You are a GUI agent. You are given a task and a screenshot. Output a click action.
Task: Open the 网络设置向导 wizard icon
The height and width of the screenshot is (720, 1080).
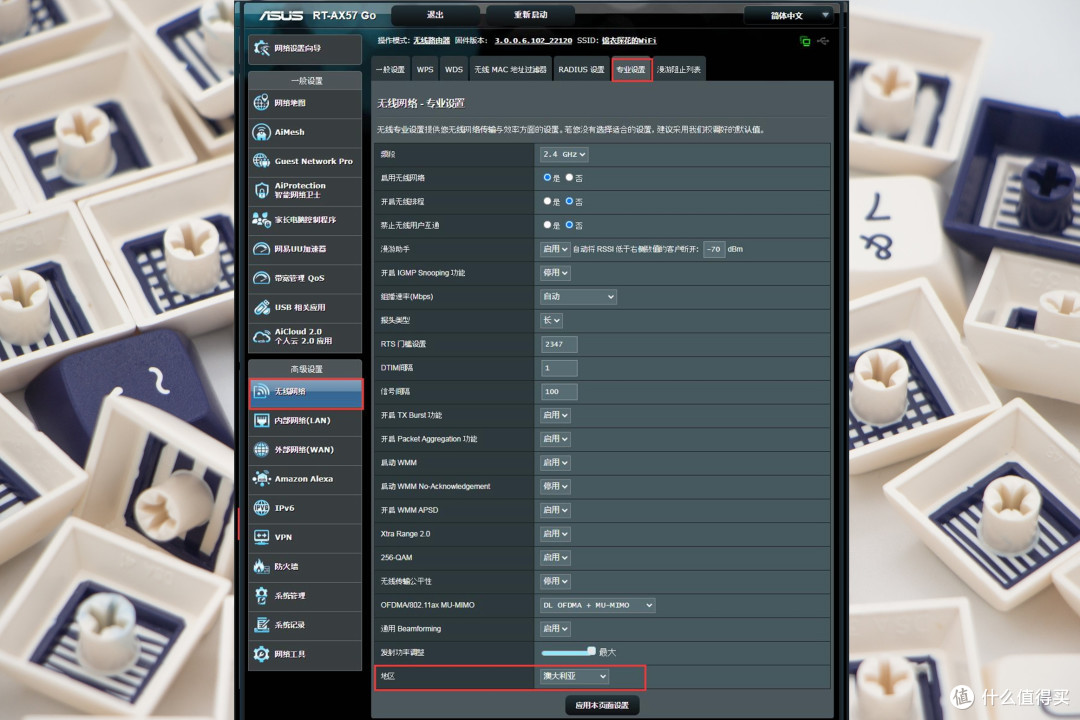(x=261, y=48)
